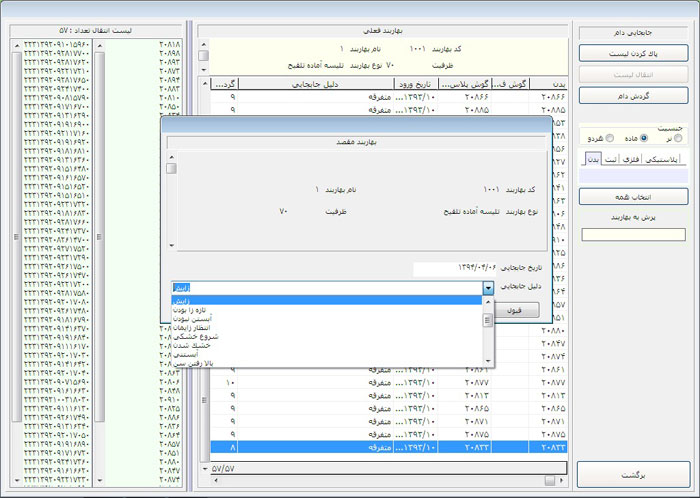The image size is (700, 498).
Task: Select the 'نر' (male) radio button
Action: coord(678,138)
